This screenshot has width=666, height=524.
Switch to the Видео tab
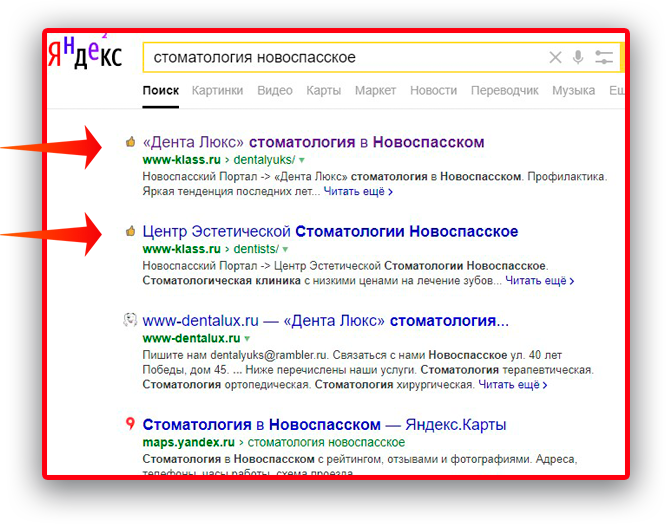click(275, 90)
